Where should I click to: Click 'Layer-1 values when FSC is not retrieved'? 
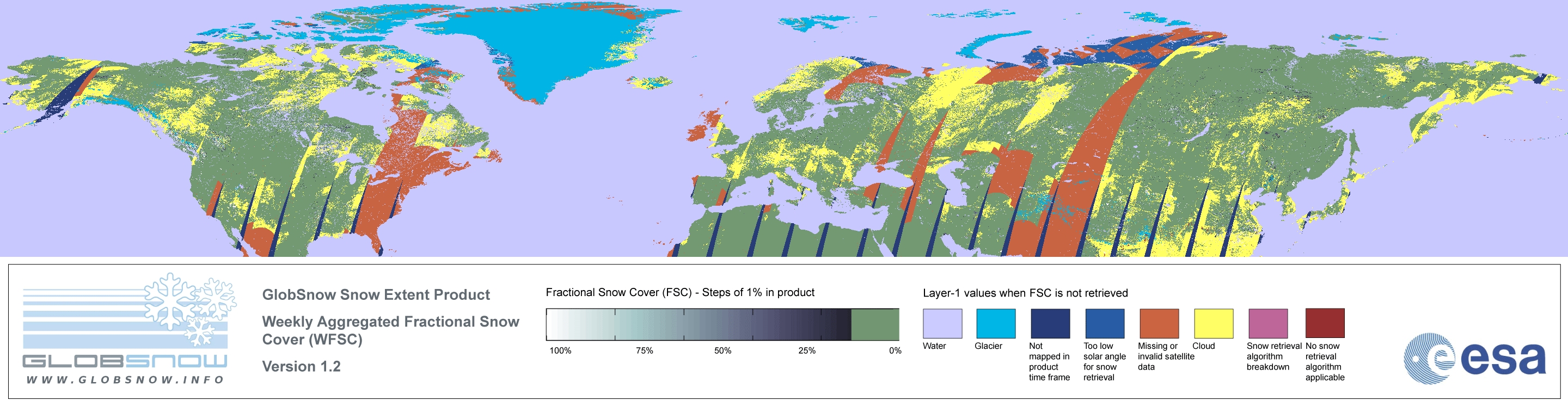(x=1025, y=293)
